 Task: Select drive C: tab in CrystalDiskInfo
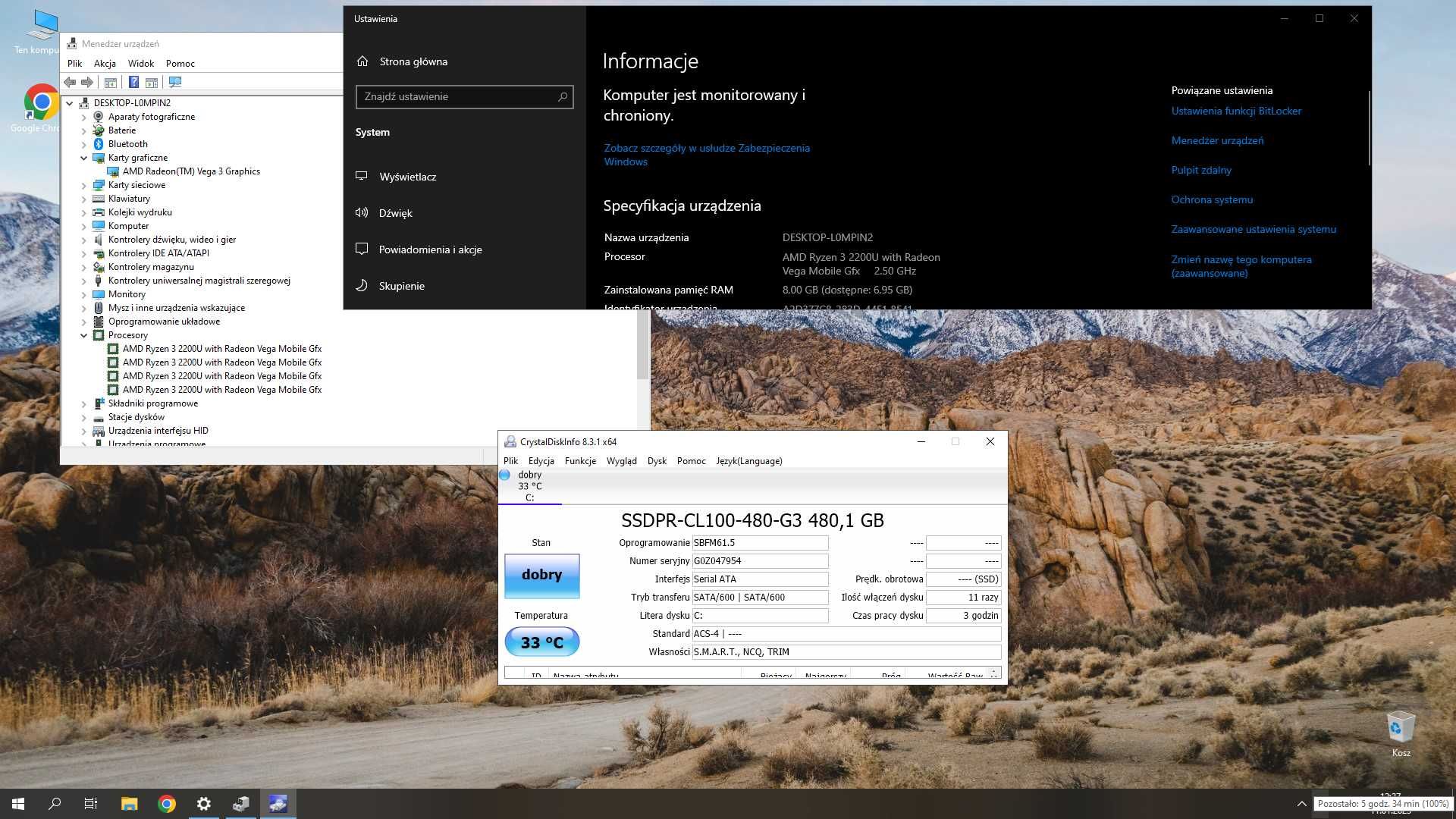tap(529, 486)
